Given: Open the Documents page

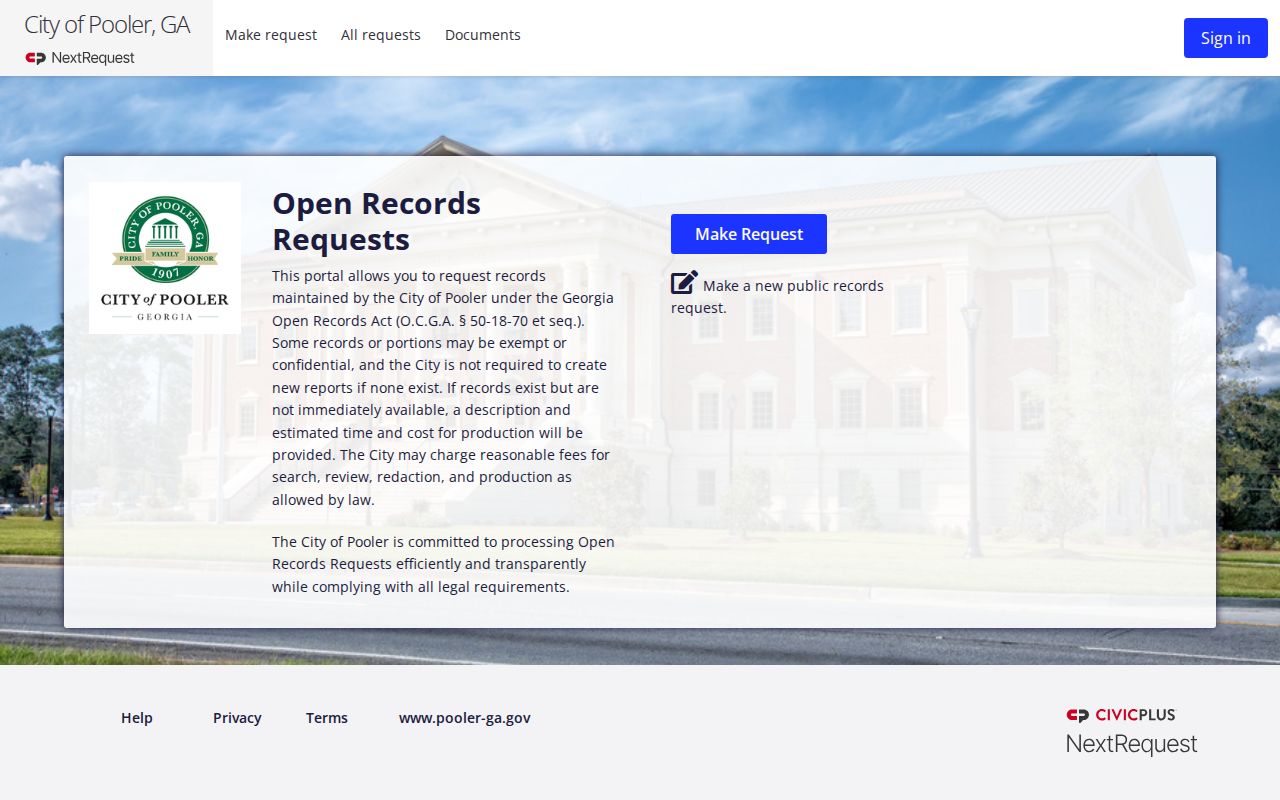Looking at the screenshot, I should point(483,35).
